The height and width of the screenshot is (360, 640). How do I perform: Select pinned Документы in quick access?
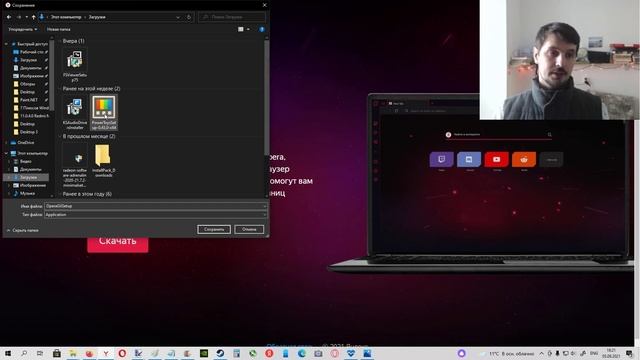(x=30, y=68)
